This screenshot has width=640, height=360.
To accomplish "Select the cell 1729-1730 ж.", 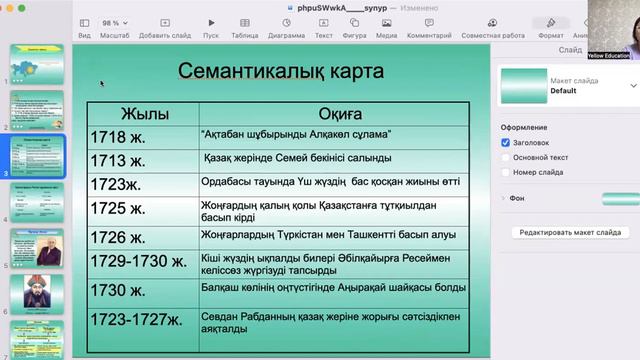I will point(143,264).
